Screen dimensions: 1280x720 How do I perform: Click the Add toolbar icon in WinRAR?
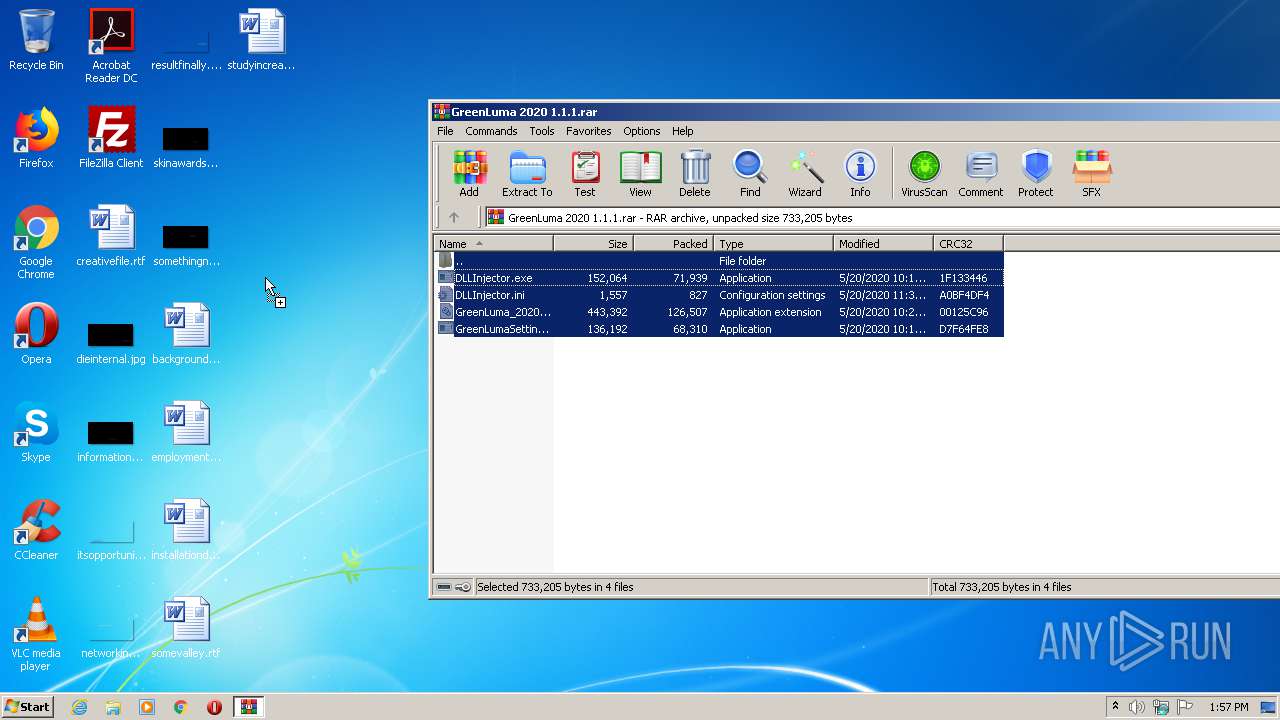coord(469,174)
